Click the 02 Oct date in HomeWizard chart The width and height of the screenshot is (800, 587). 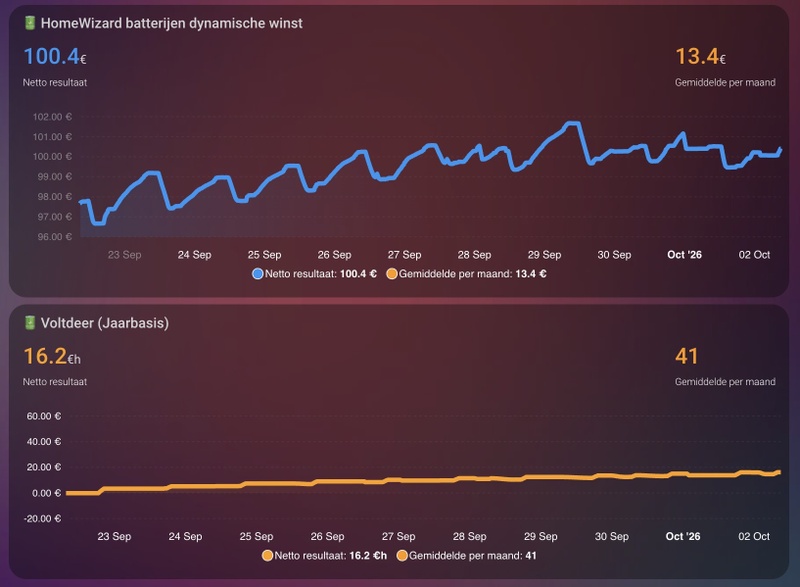pos(754,254)
